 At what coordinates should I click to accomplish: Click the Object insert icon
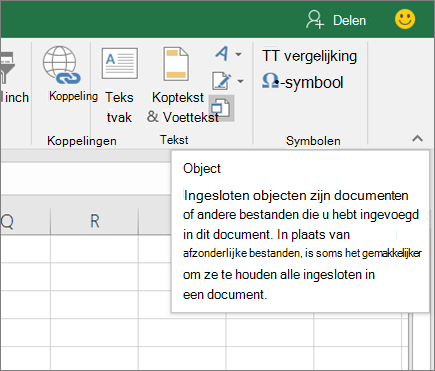click(221, 108)
